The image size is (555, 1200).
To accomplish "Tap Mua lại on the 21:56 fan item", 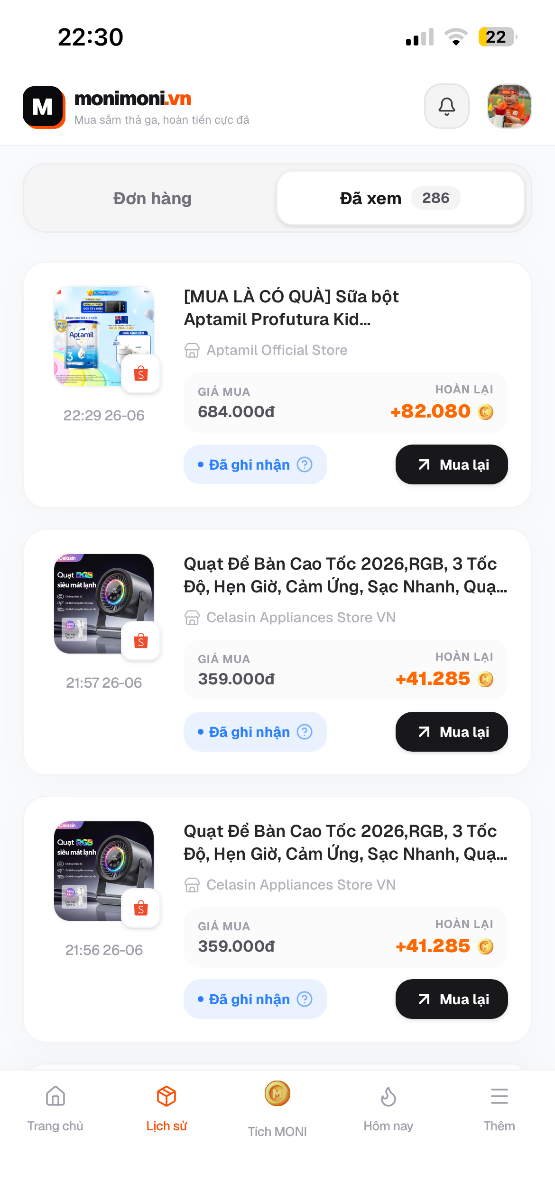I will (x=452, y=999).
